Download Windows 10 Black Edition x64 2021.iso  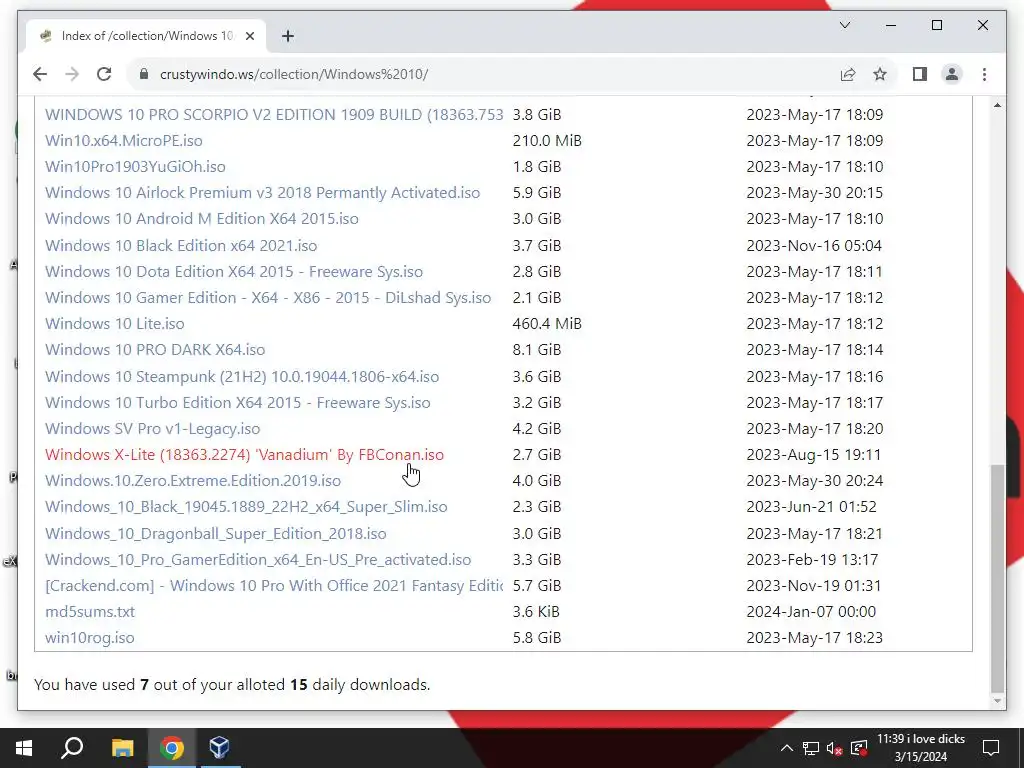(x=181, y=246)
